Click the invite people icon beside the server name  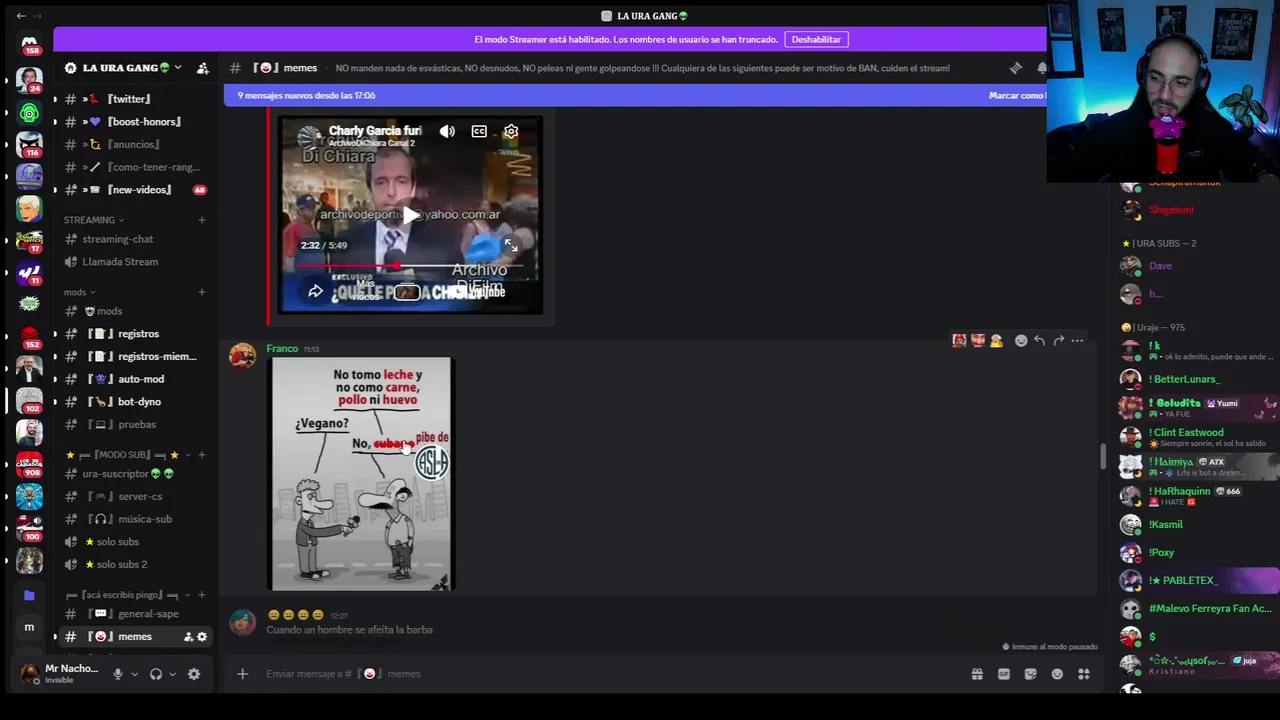pos(203,68)
